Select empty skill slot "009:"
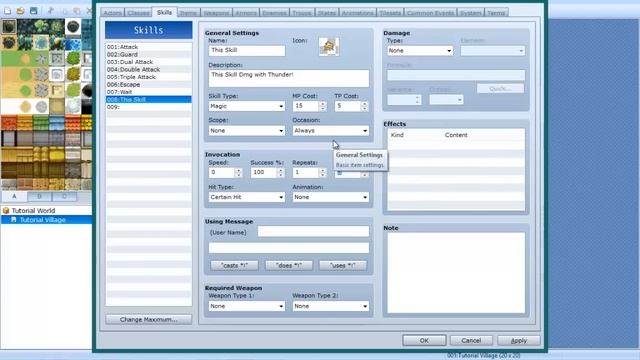 tap(149, 107)
